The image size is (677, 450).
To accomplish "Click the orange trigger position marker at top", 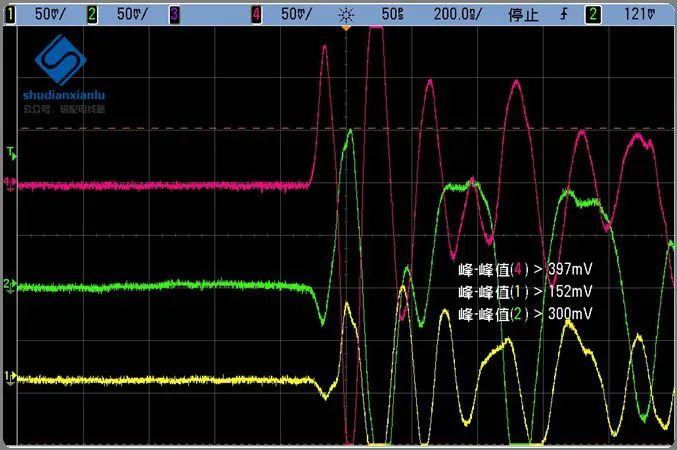I will 346,29.
